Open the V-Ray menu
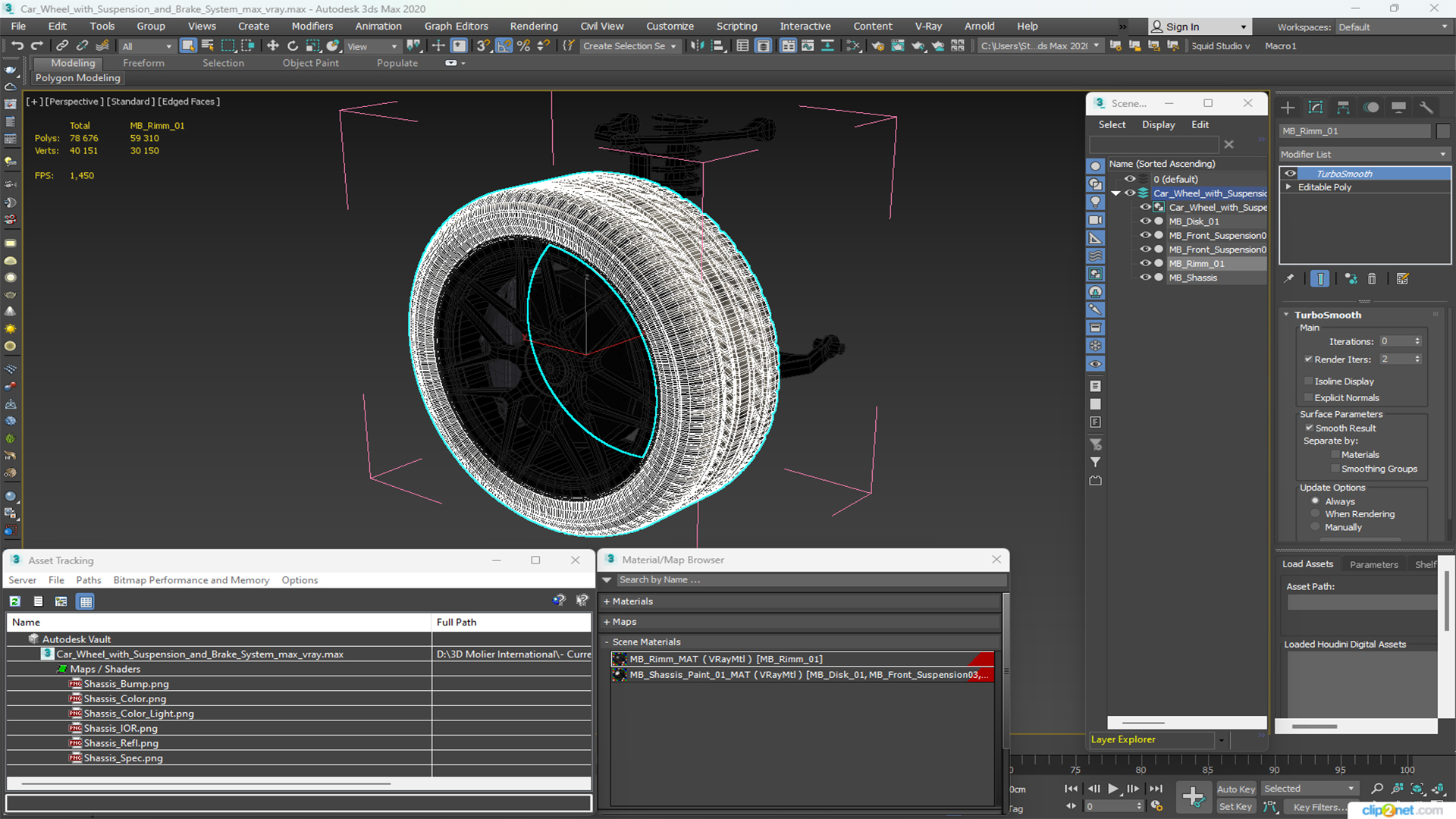This screenshot has height=819, width=1456. pos(928,26)
